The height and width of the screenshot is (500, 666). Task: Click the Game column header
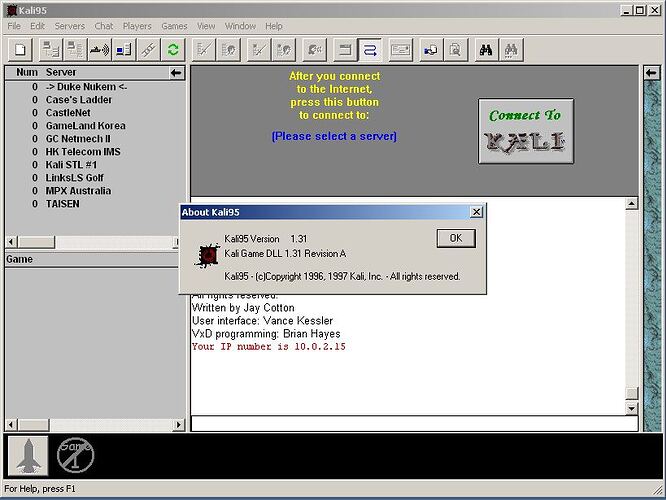pos(92,259)
